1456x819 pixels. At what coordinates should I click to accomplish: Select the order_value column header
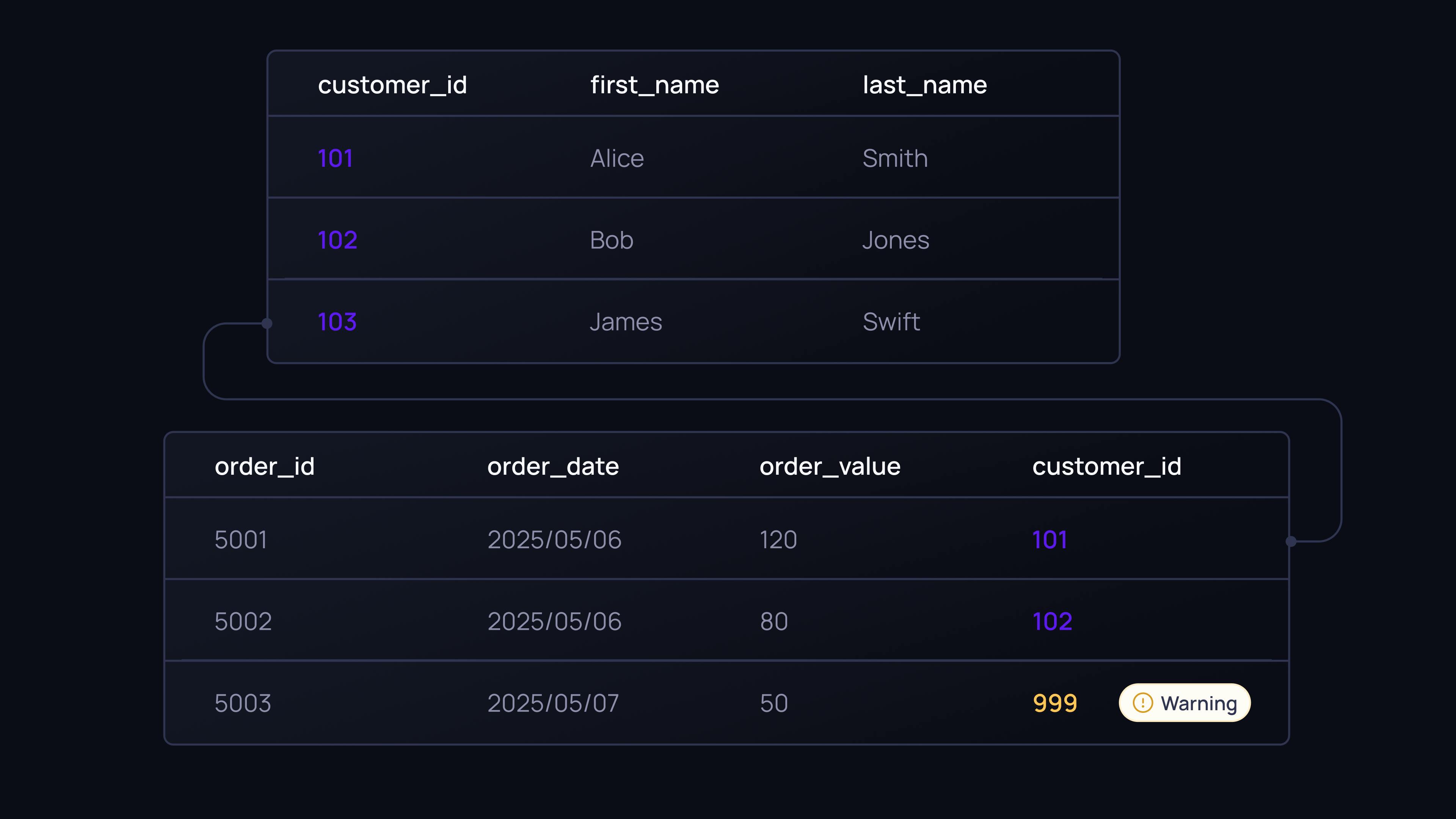[830, 466]
